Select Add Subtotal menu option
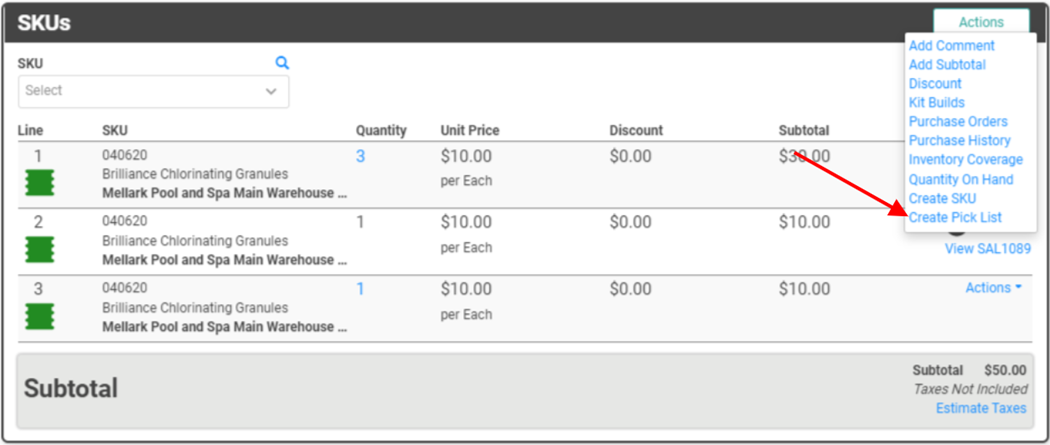The image size is (1050, 445). pyautogui.click(x=947, y=65)
